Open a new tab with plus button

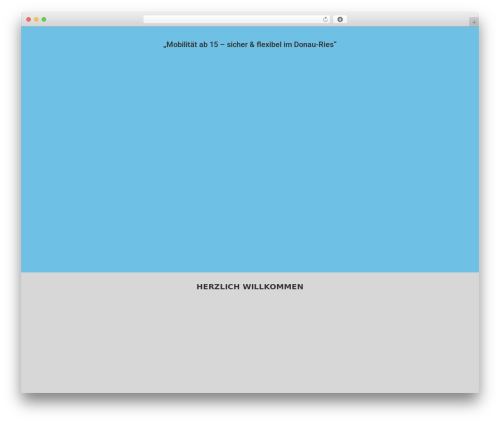click(x=474, y=22)
